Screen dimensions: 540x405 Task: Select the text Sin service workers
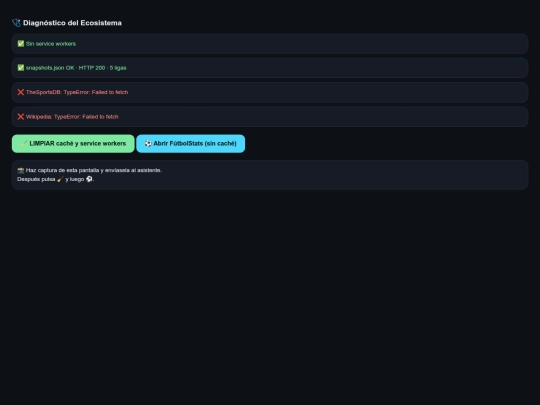51,44
